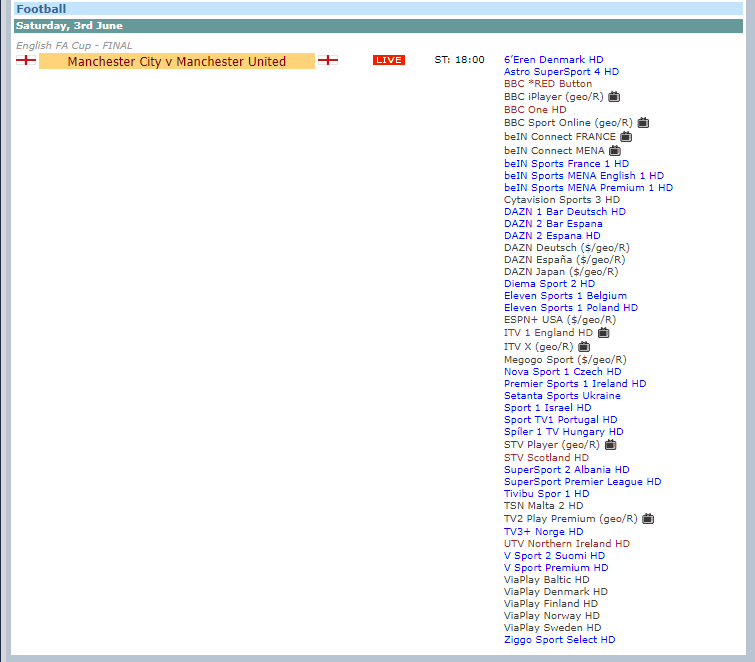This screenshot has width=755, height=662.
Task: Click TSN Malta 2 HD text
Action: coord(544,506)
